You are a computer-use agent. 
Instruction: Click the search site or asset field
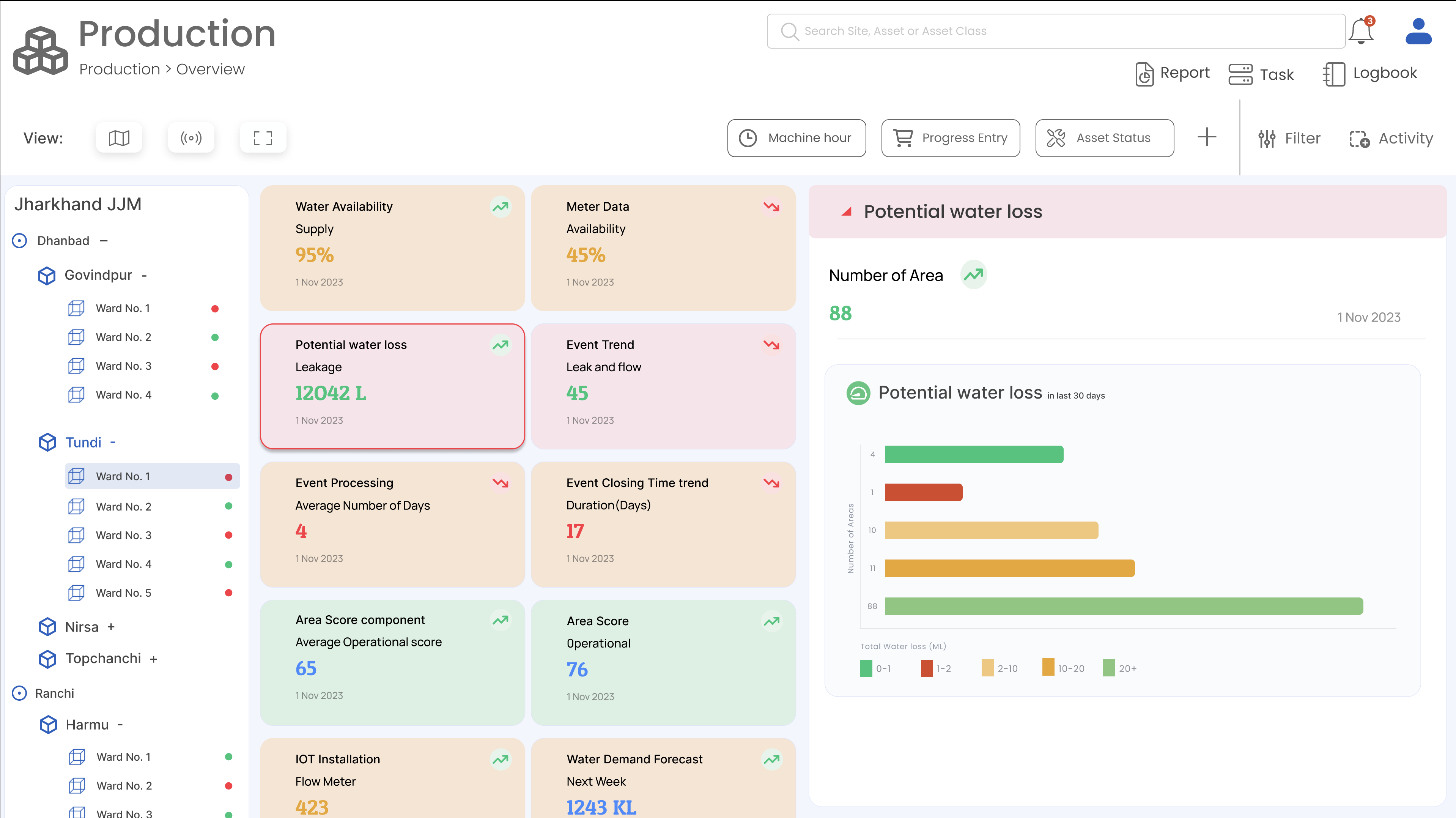(1055, 31)
